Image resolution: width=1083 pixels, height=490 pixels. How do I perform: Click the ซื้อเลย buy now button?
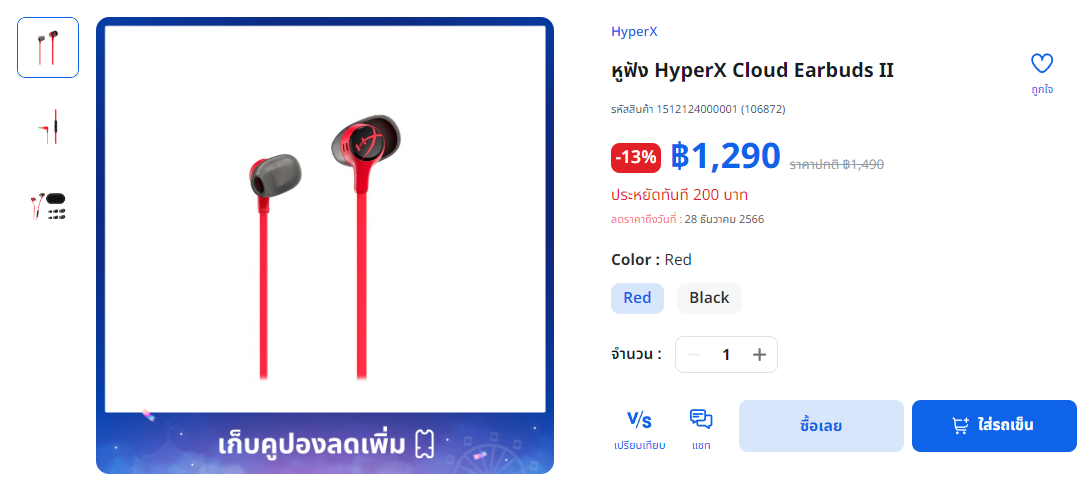(821, 426)
